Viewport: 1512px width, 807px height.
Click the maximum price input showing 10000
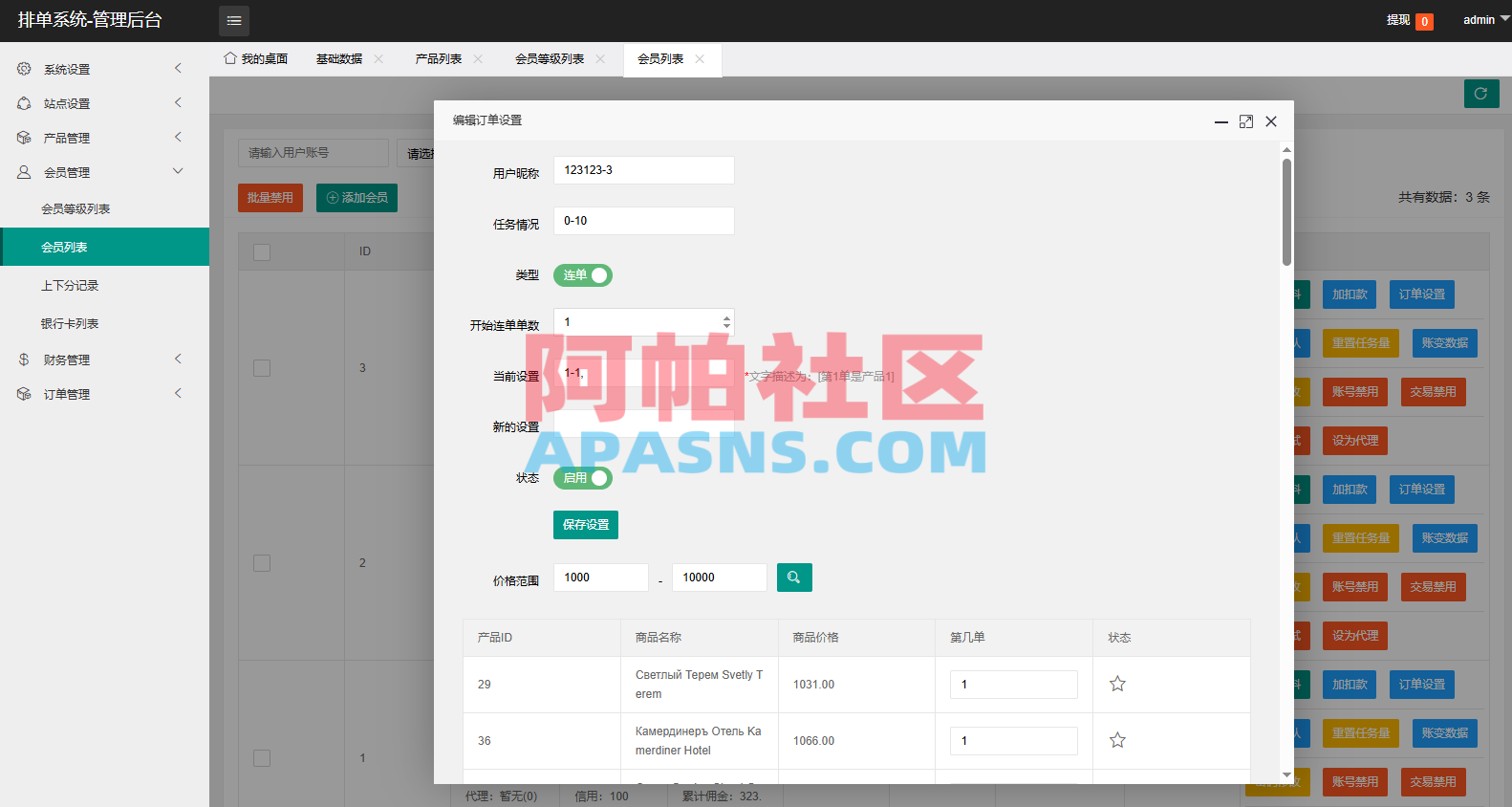(720, 578)
